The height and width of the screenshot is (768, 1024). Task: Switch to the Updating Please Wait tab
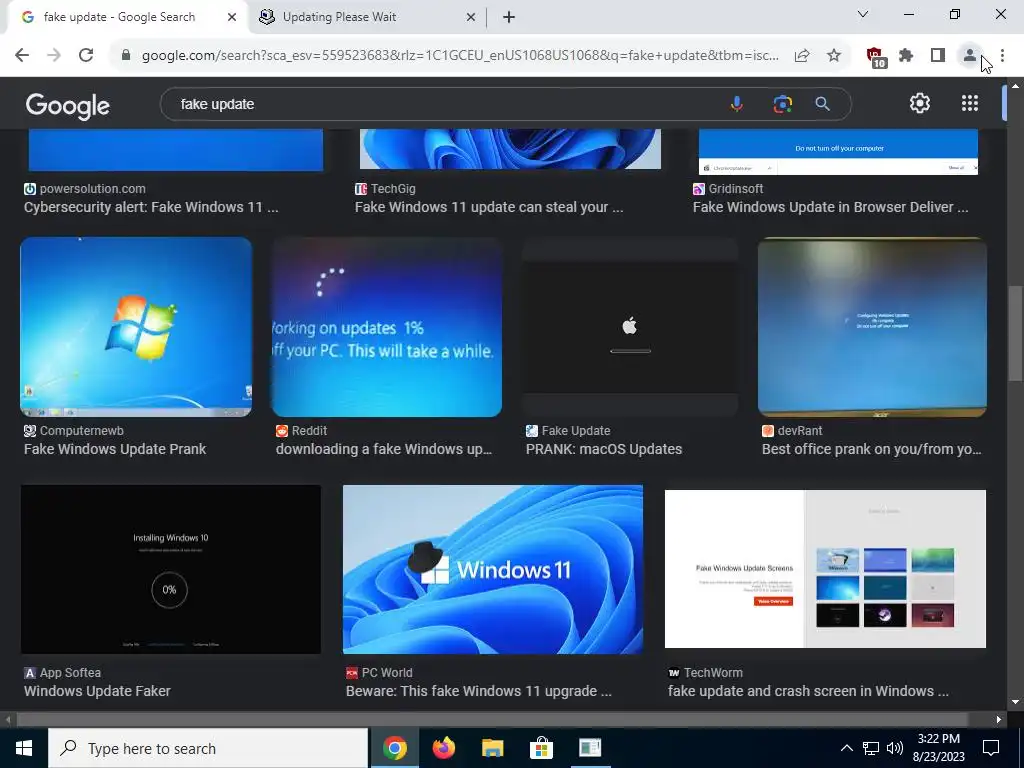[339, 17]
